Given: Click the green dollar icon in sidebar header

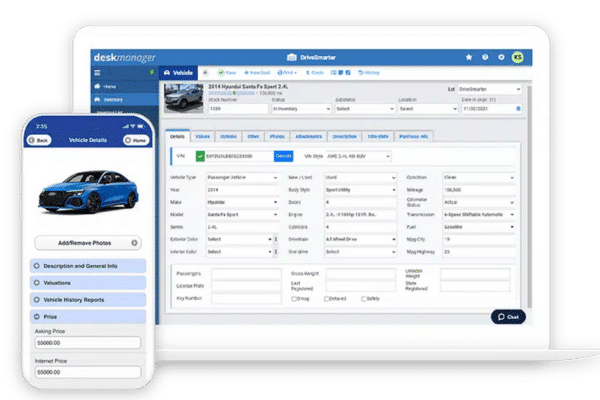Looking at the screenshot, I should (152, 72).
